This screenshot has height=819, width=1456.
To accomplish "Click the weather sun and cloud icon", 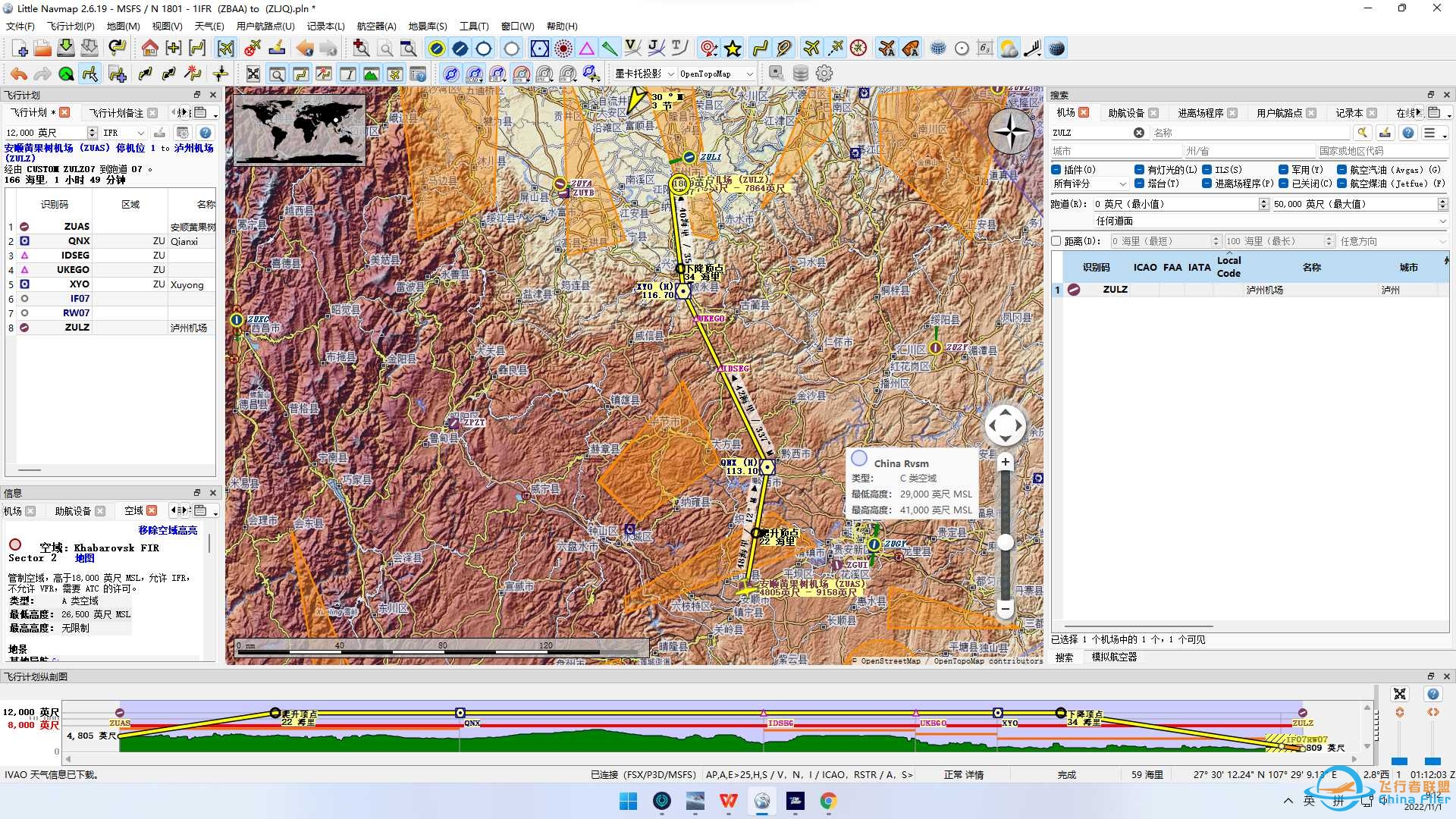I will (1009, 49).
